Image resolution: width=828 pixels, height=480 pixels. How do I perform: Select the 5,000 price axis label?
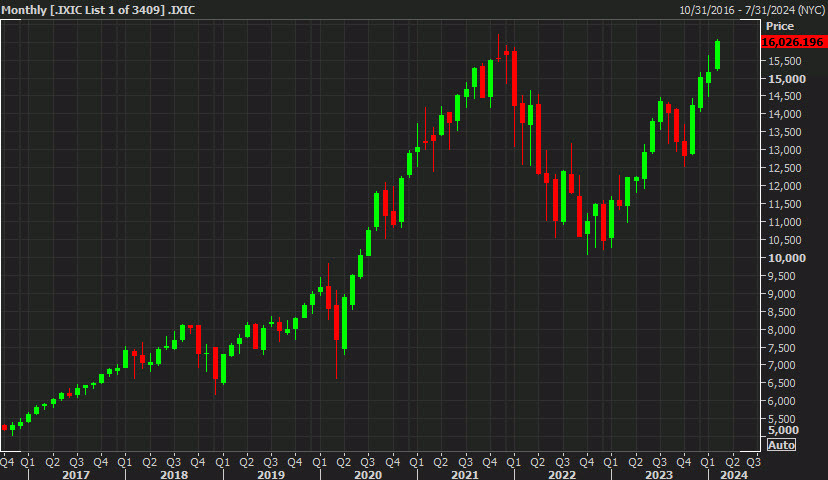(783, 430)
